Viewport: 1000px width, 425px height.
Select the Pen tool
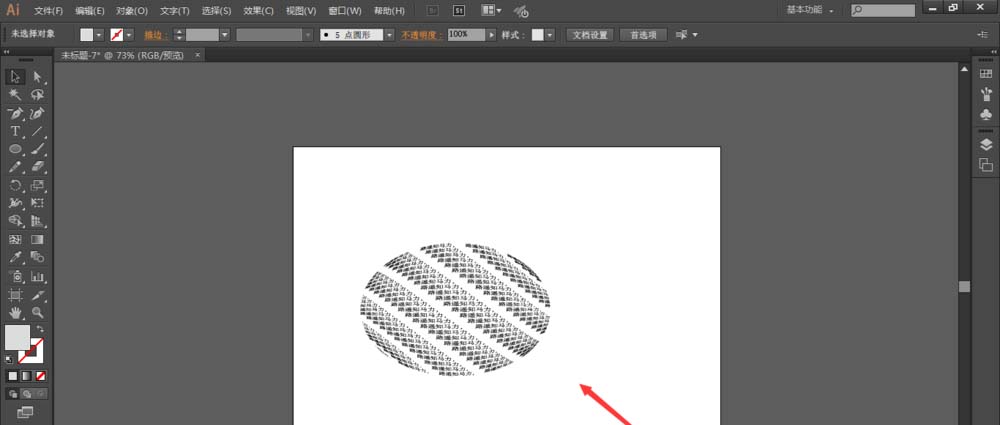15,114
